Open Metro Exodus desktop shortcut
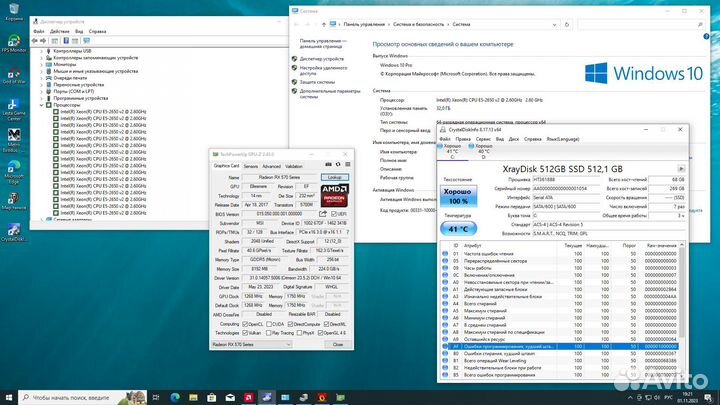720x405 pixels. [x=14, y=140]
